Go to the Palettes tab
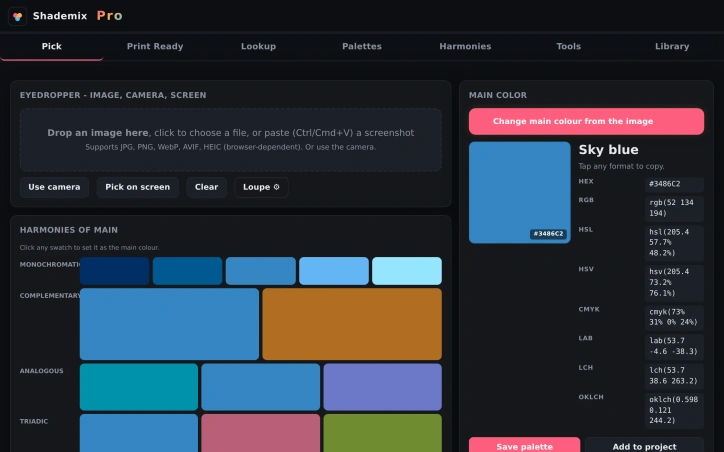The width and height of the screenshot is (724, 452). coord(362,46)
